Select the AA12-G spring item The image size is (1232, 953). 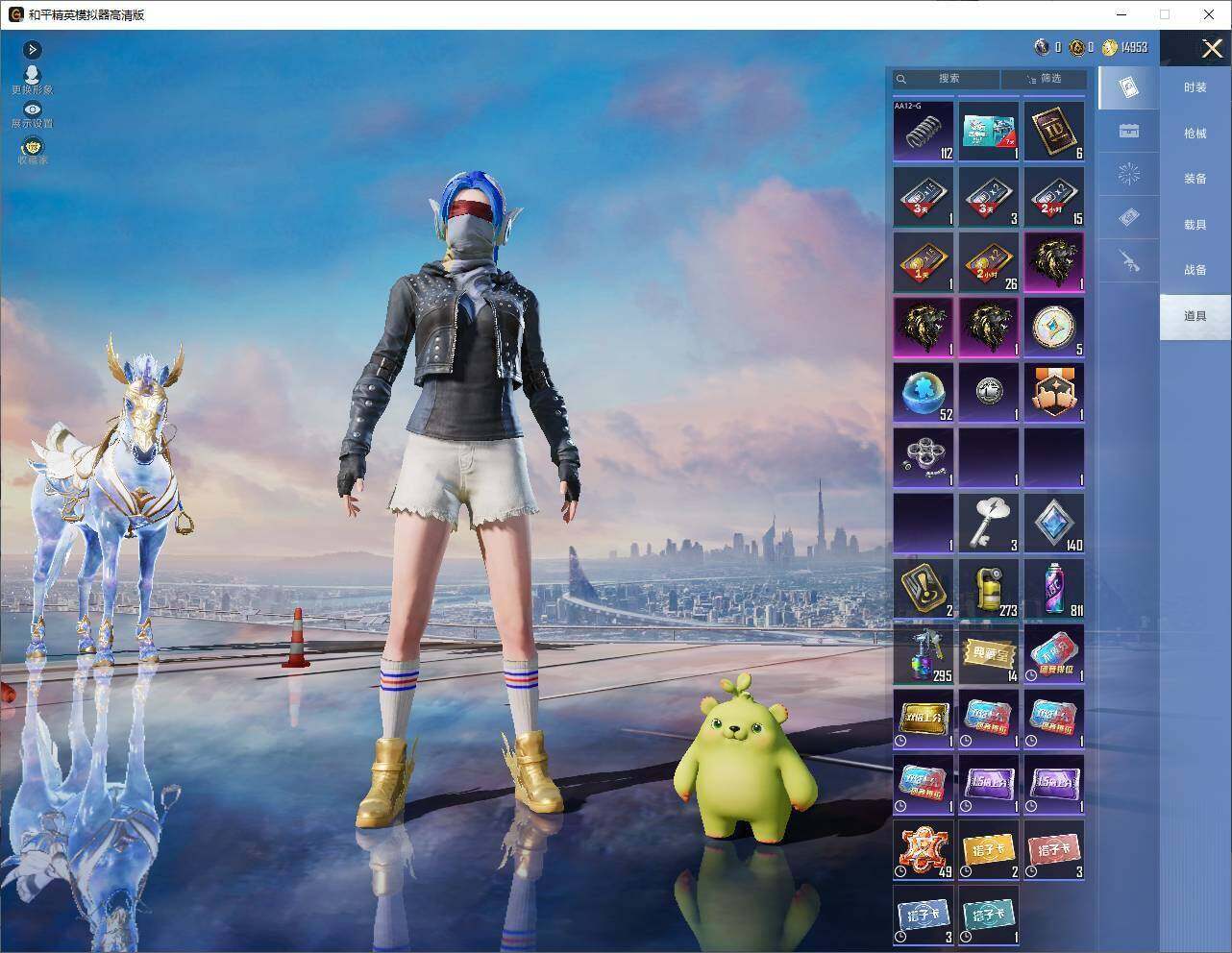pos(924,130)
